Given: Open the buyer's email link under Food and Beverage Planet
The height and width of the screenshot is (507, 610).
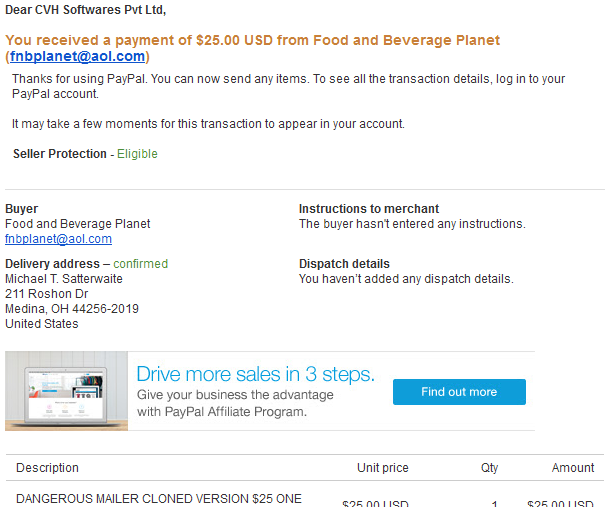Looking at the screenshot, I should click(58, 239).
